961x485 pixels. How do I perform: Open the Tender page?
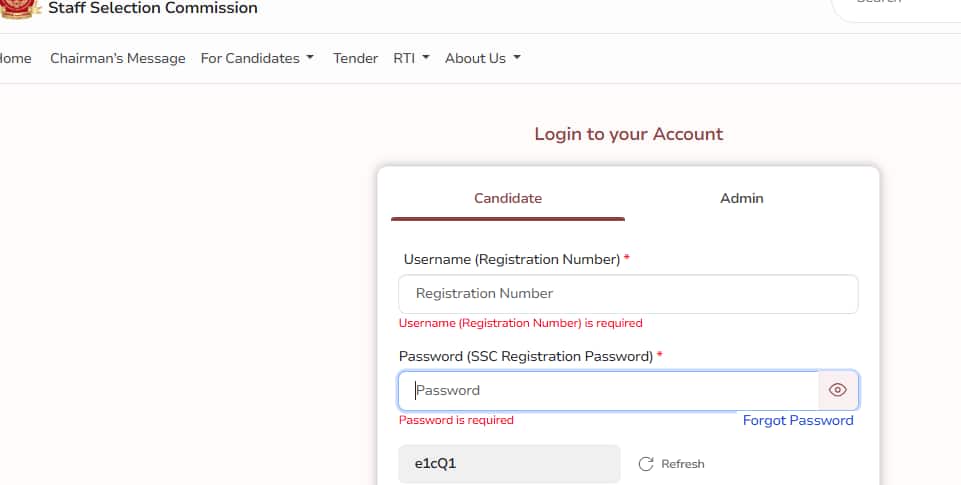tap(355, 58)
